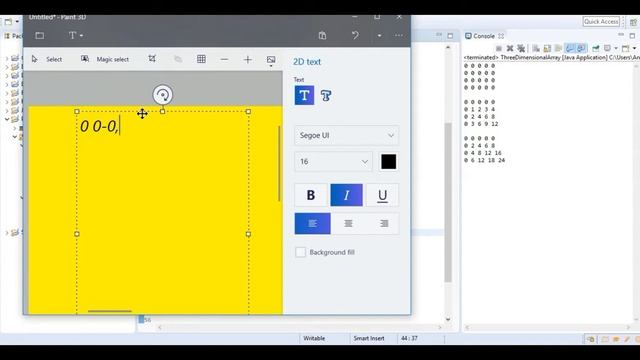Click the Open Console icon
The height and width of the screenshot is (360, 640).
[x=626, y=49]
